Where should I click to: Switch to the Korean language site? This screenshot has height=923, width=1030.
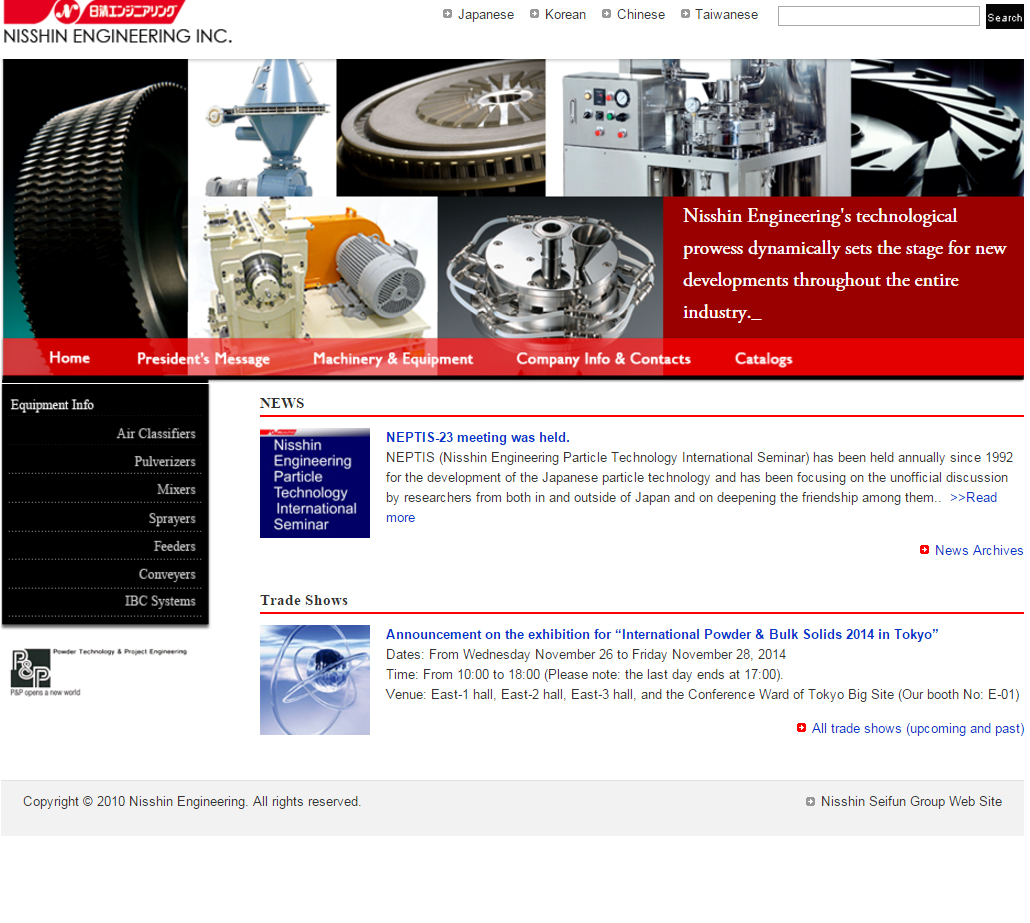(565, 14)
